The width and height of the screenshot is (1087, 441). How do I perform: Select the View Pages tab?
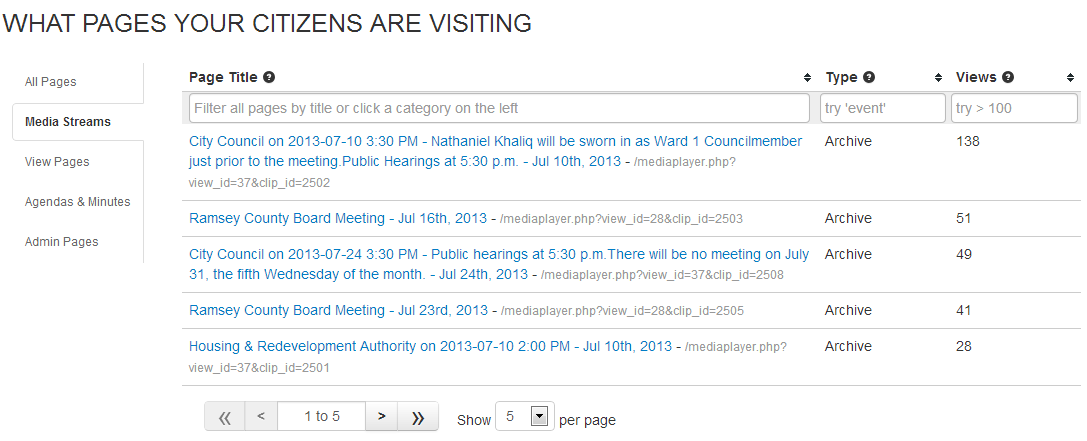coord(57,162)
